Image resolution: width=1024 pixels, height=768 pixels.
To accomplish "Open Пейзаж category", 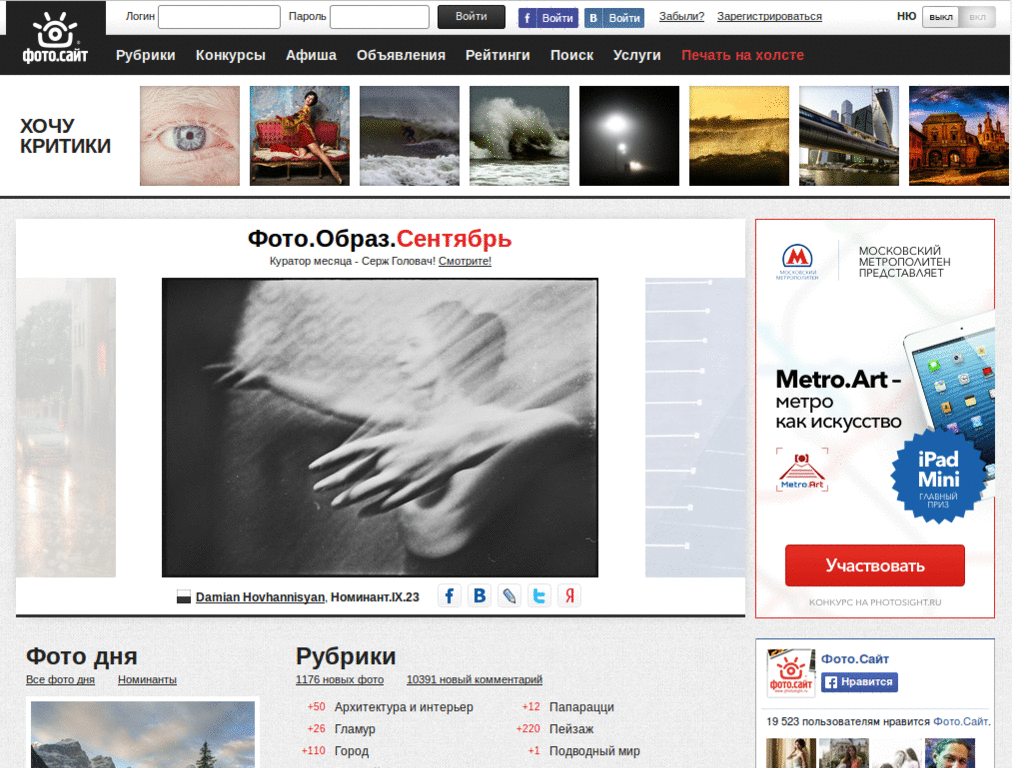I will coord(571,729).
